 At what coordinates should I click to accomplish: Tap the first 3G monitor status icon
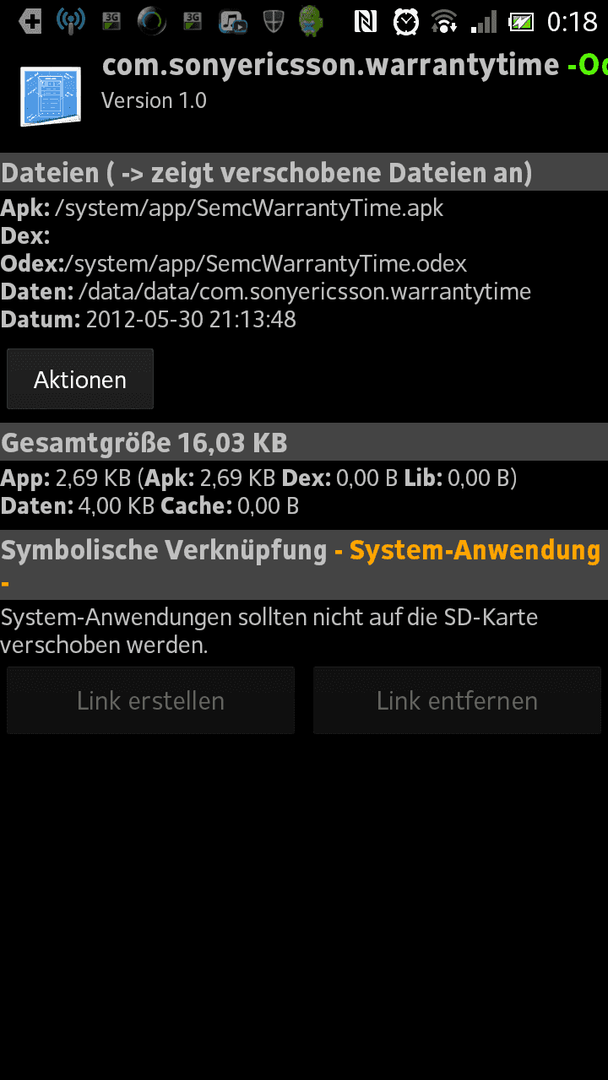(x=111, y=22)
